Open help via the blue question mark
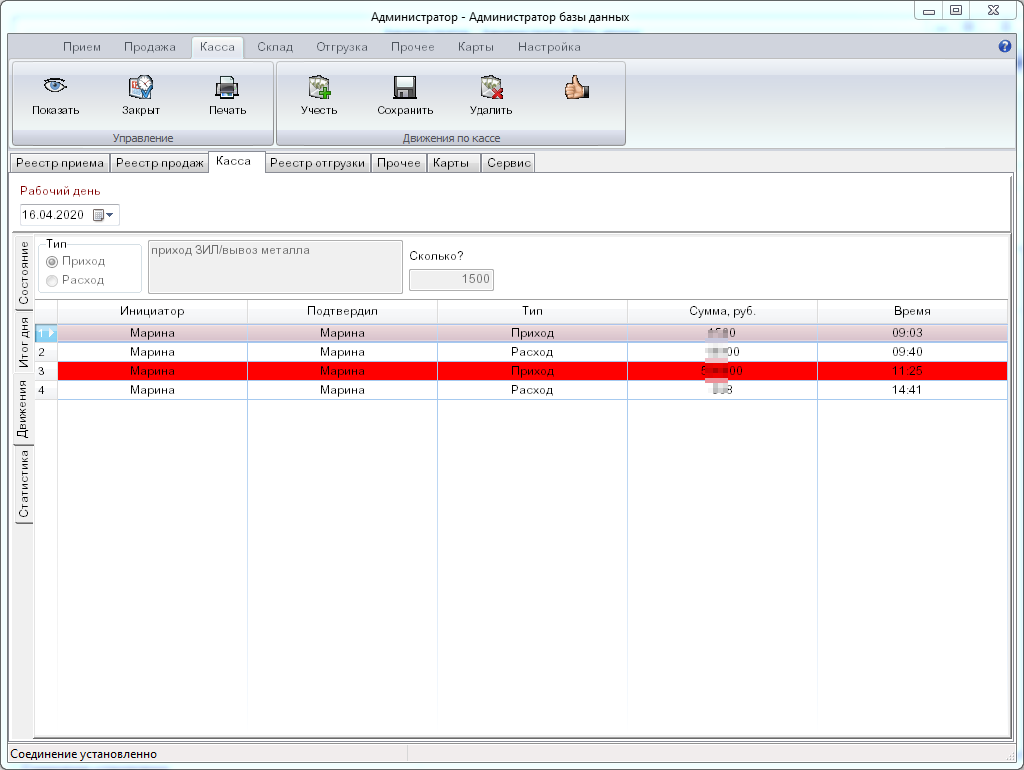This screenshot has height=770, width=1024. click(1004, 46)
